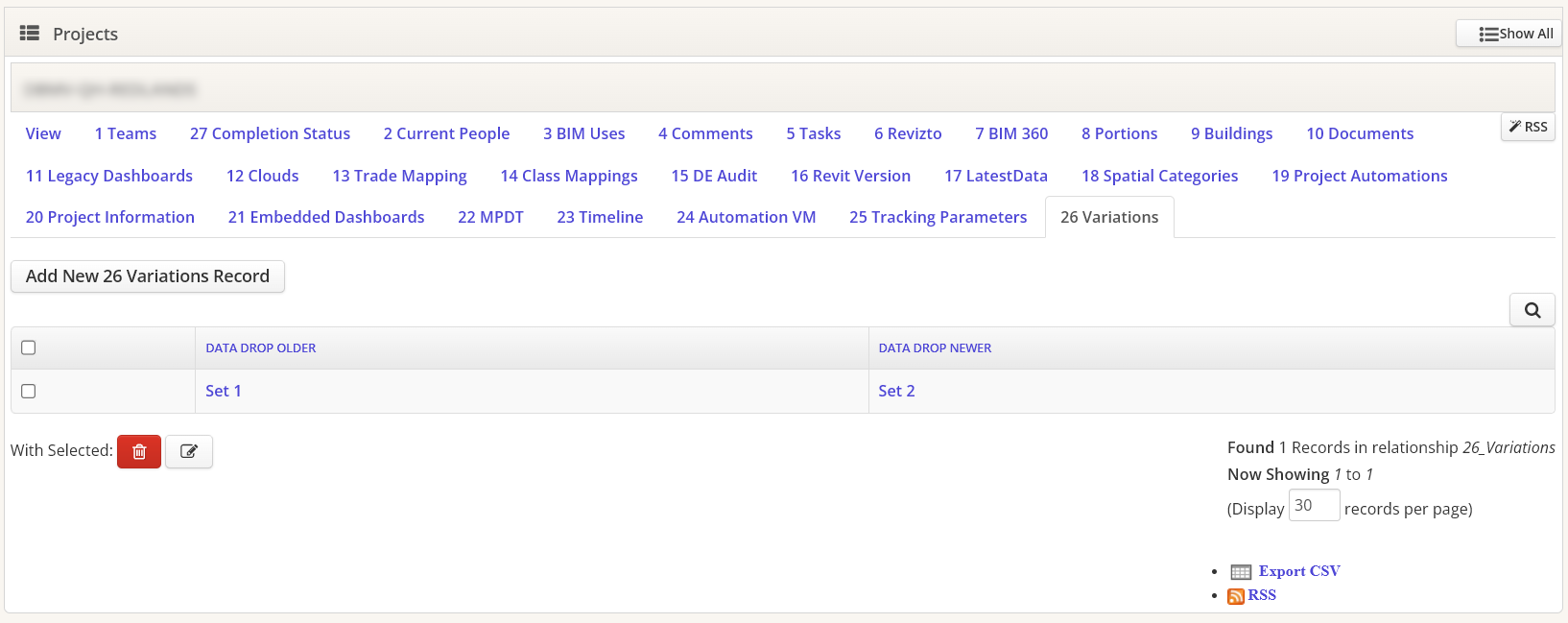This screenshot has height=623, width=1568.
Task: Click the search magnifier icon button
Action: coord(1532,310)
